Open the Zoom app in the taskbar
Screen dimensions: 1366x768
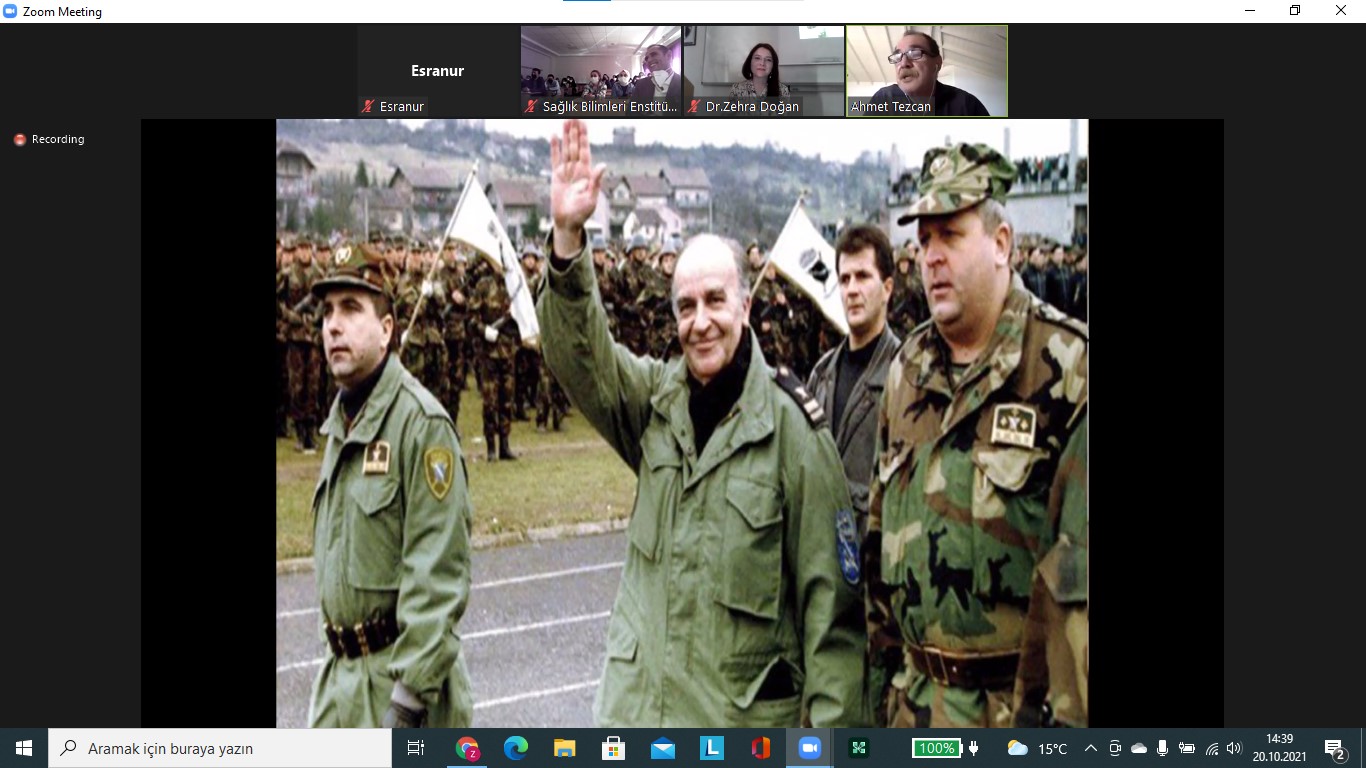point(809,748)
